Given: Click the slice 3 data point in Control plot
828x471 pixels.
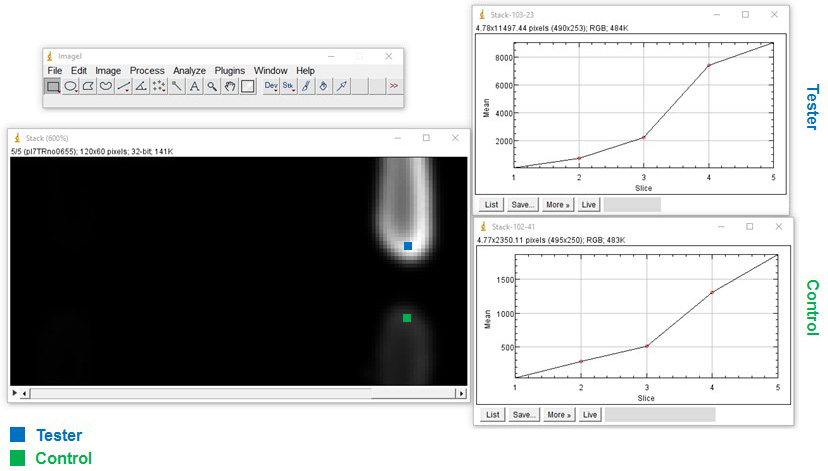Looking at the screenshot, I should coord(647,346).
